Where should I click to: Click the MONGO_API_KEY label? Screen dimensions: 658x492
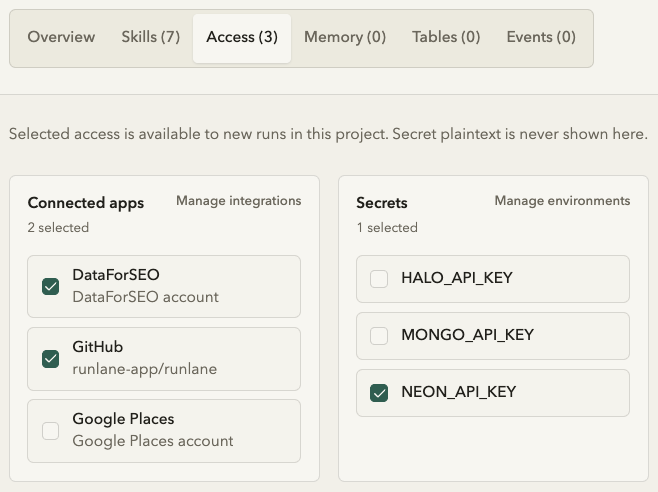pyautogui.click(x=467, y=335)
